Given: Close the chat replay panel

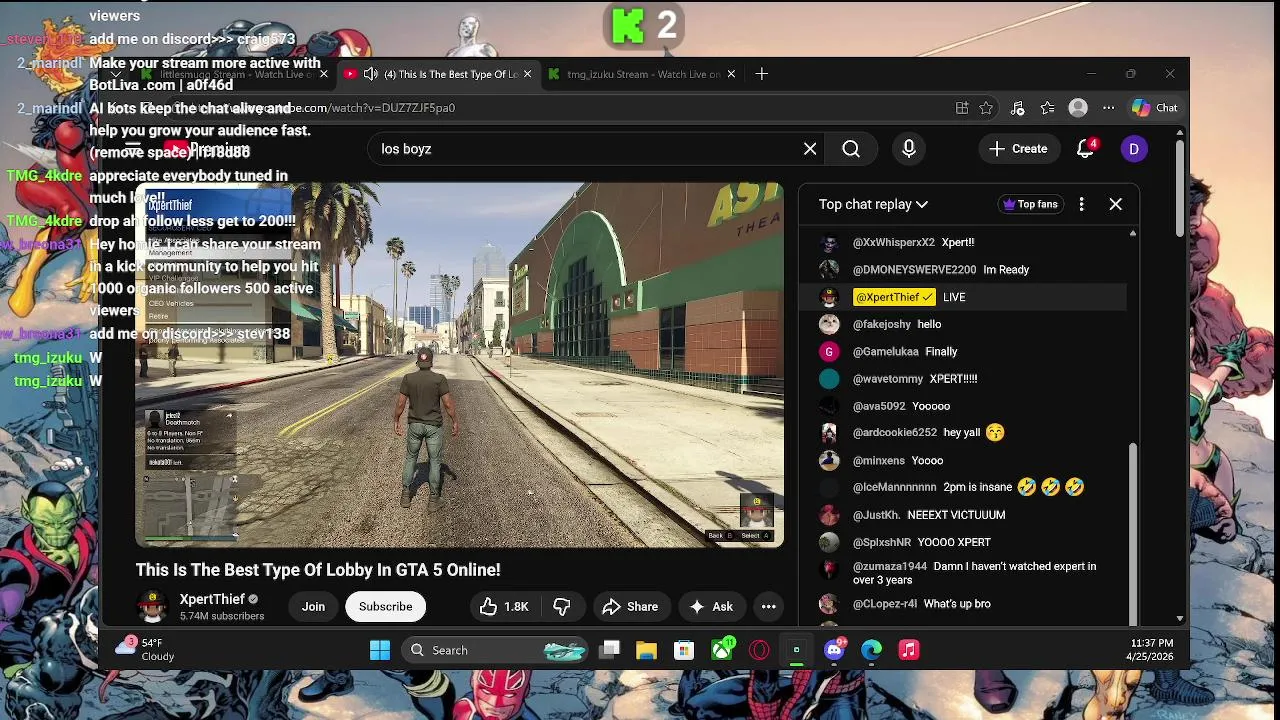Looking at the screenshot, I should click(1116, 204).
